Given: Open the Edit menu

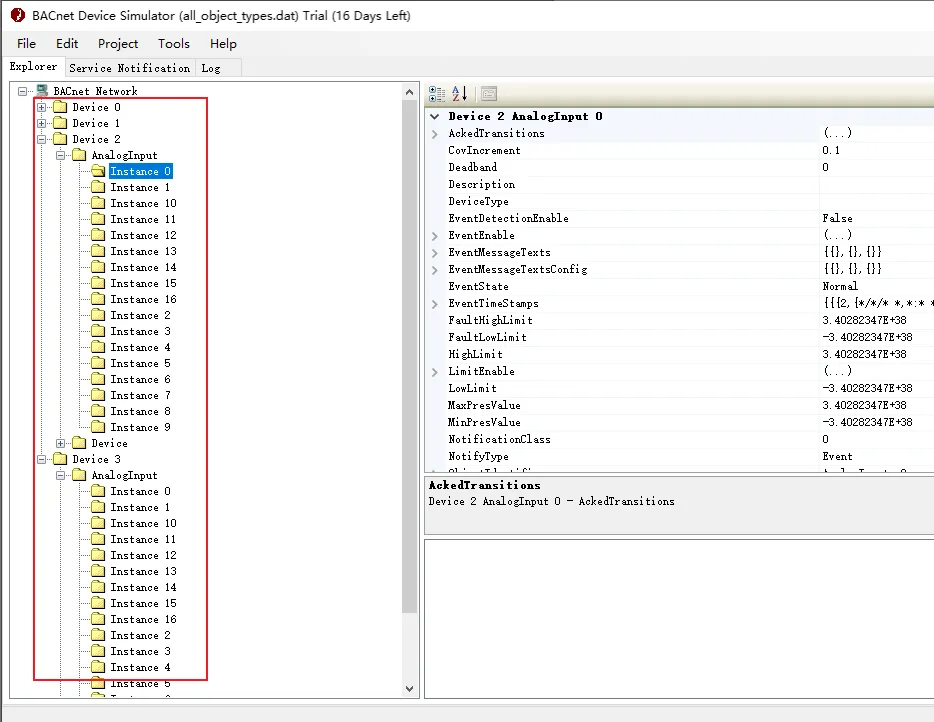Looking at the screenshot, I should pyautogui.click(x=67, y=43).
